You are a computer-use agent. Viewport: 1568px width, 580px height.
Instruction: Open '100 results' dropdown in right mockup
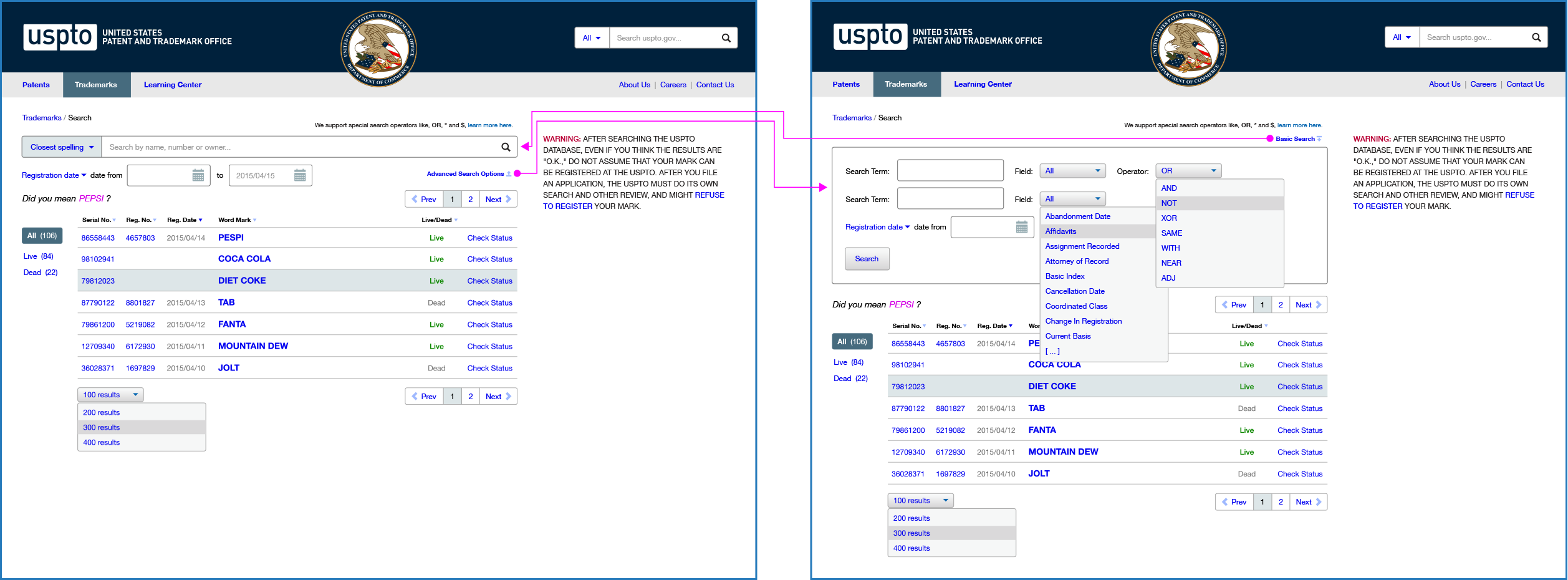(x=920, y=501)
